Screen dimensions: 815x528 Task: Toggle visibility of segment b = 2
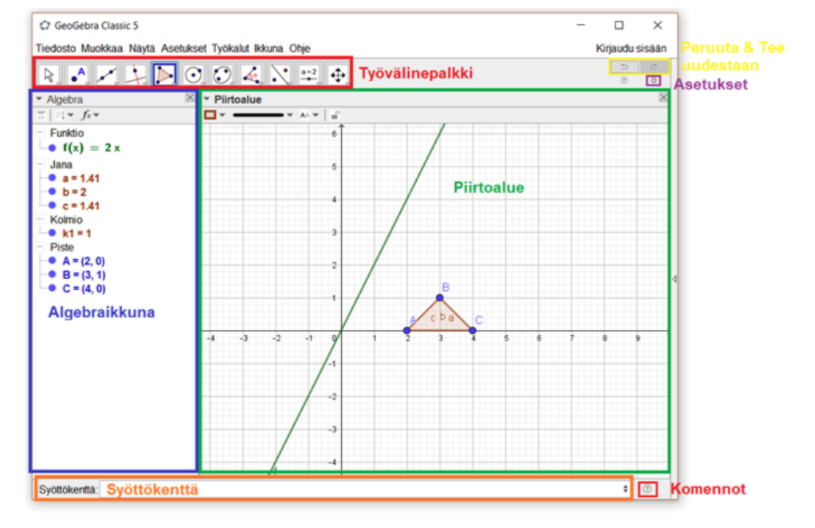click(x=52, y=192)
